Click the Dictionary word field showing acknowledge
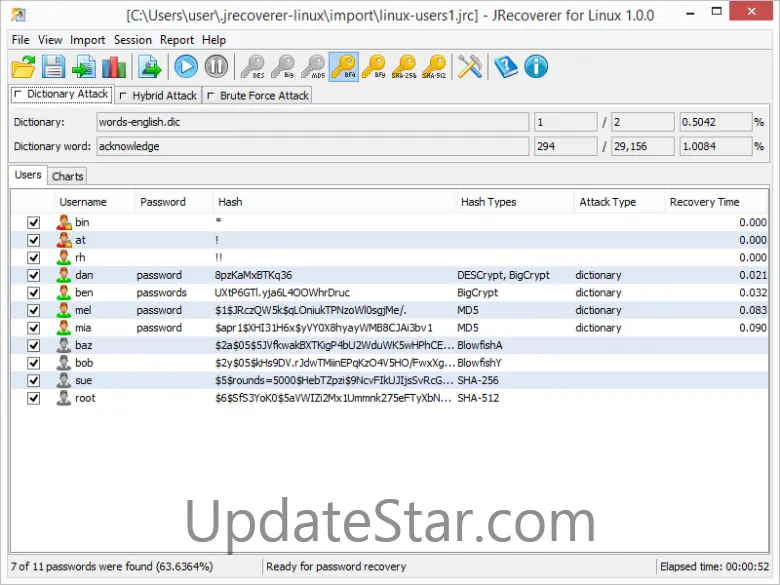The image size is (780, 585). click(x=312, y=146)
